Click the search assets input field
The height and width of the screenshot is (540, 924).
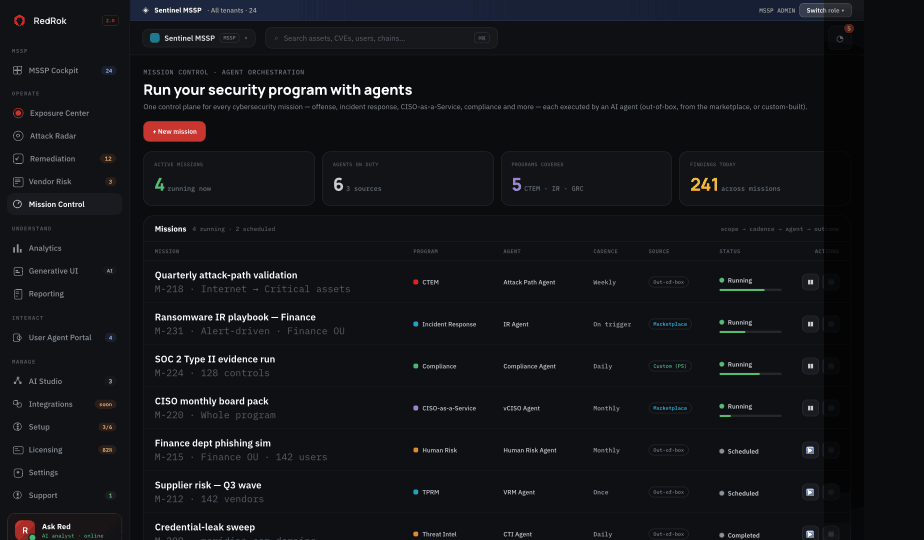[x=381, y=38]
